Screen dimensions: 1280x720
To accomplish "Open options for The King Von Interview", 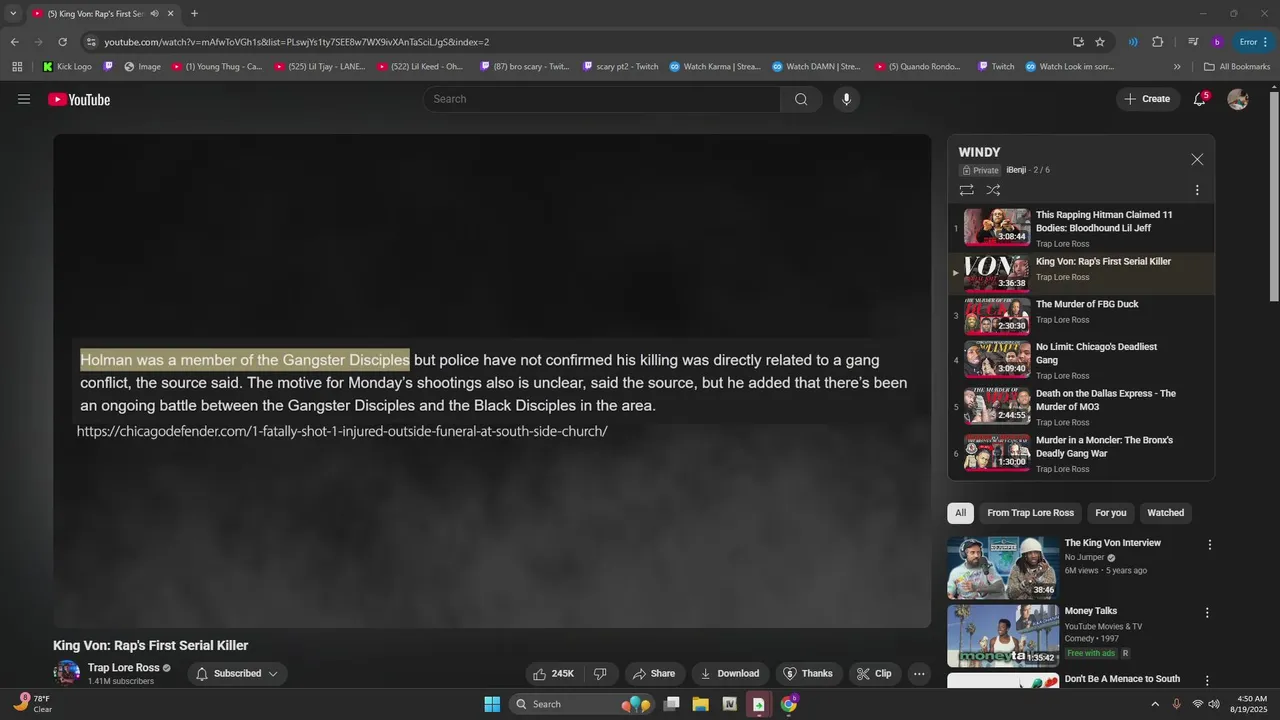I will click(x=1209, y=545).
